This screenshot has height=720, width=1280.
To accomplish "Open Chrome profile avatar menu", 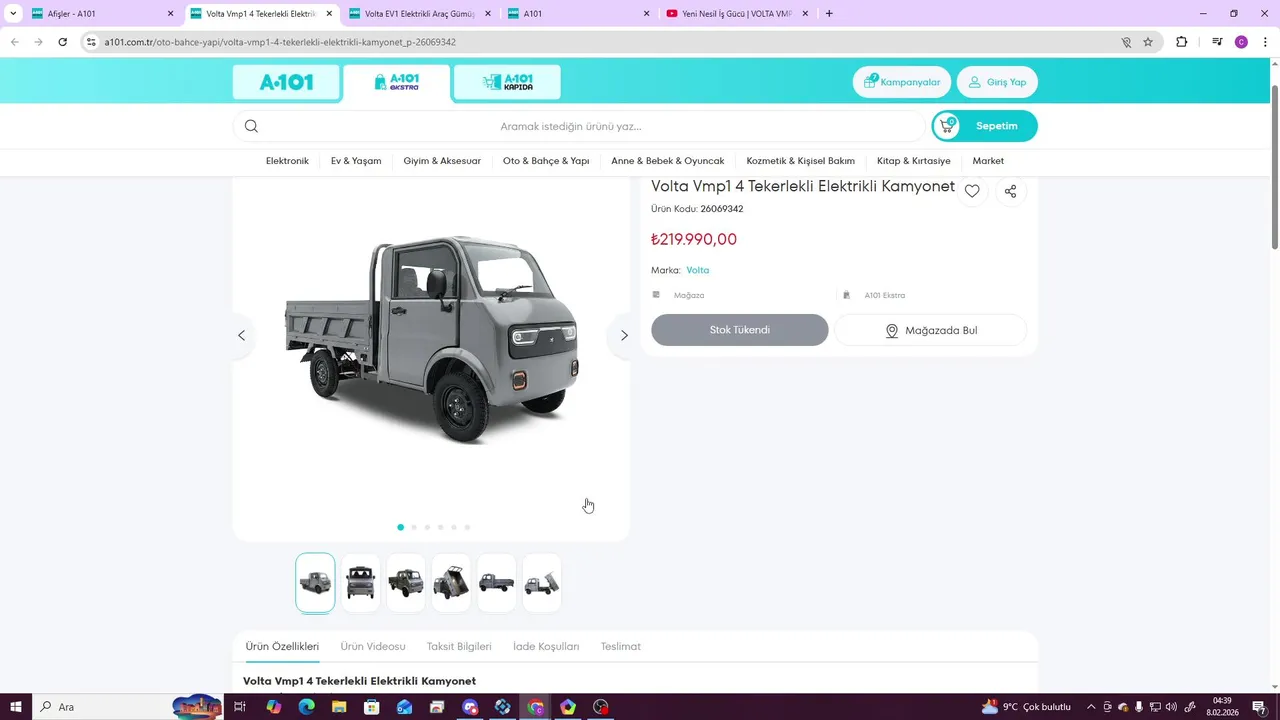I will 1241,42.
